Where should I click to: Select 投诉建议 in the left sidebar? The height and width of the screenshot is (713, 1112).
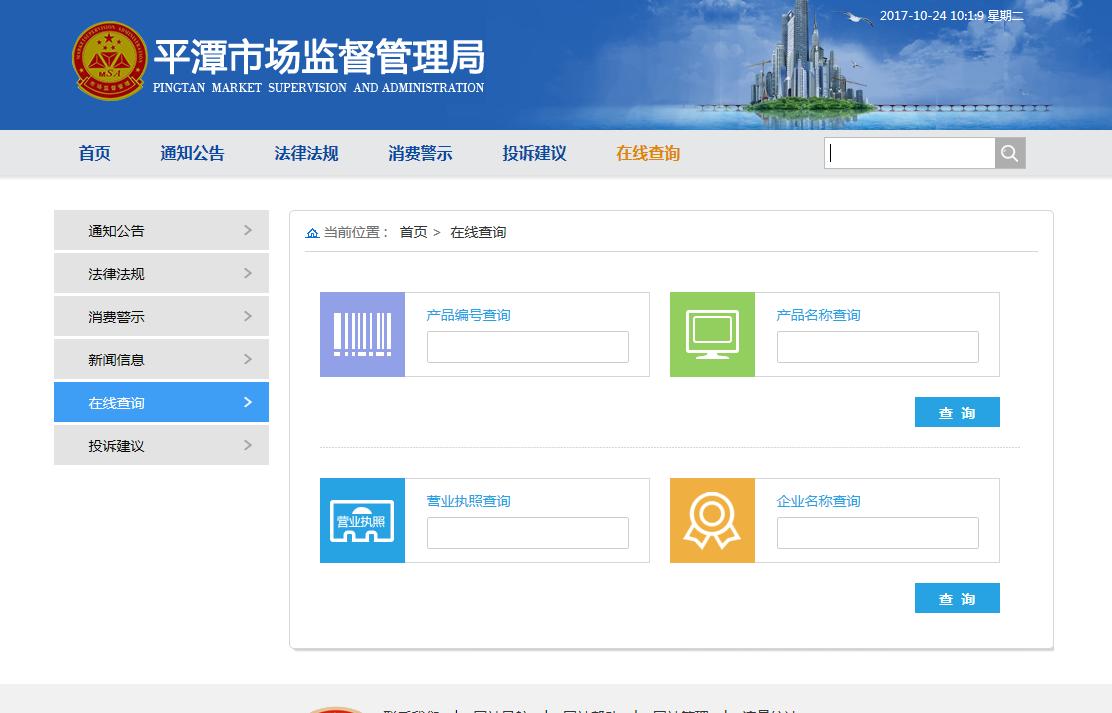(x=116, y=446)
